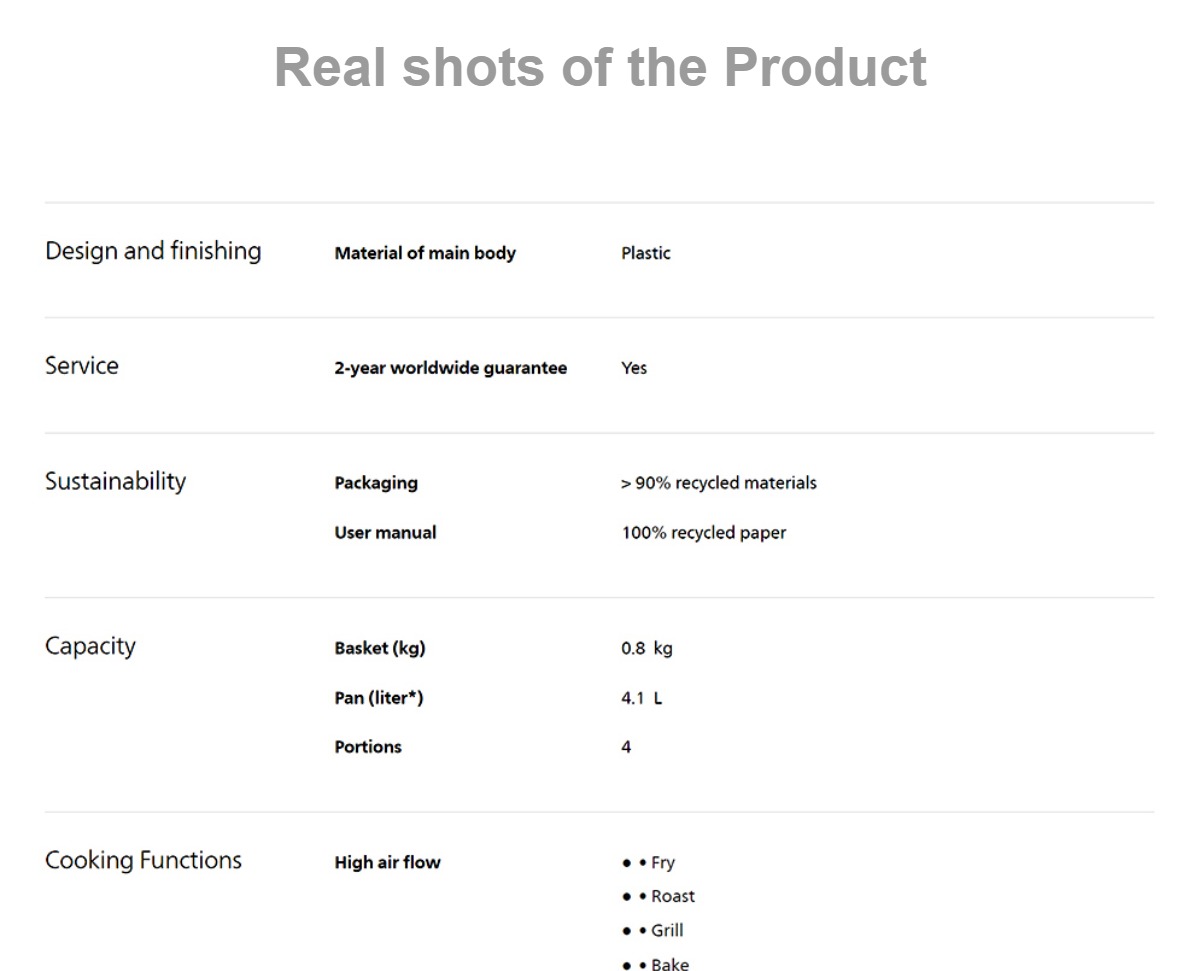Click the '0.8 kg' basket value

pos(647,648)
